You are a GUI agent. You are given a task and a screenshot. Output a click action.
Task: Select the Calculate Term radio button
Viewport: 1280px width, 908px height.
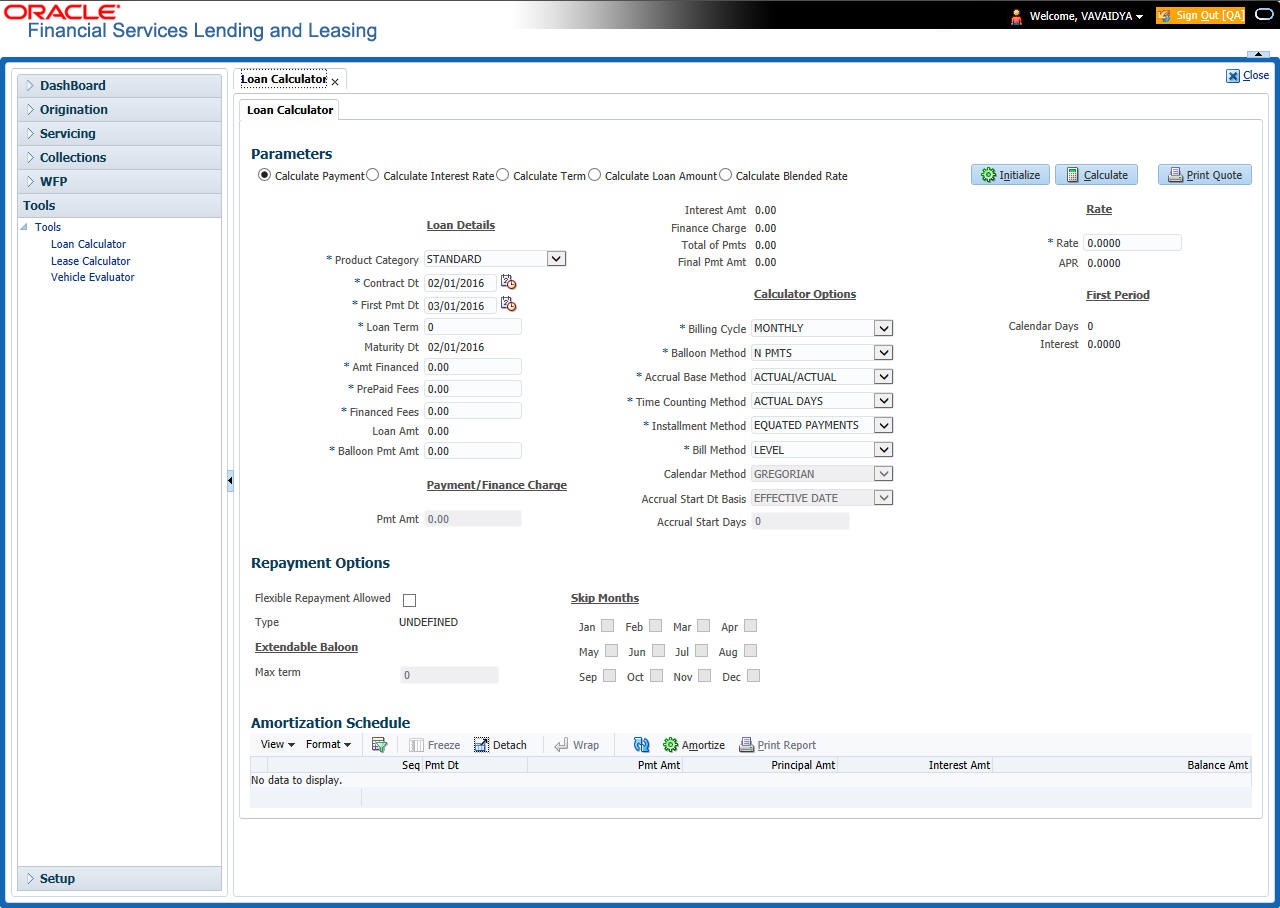(502, 175)
